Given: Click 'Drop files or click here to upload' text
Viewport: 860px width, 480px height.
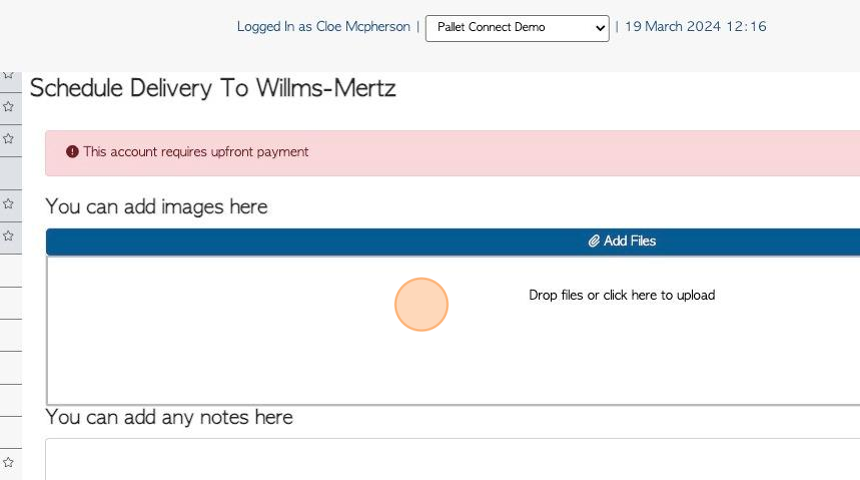Looking at the screenshot, I should [x=621, y=295].
